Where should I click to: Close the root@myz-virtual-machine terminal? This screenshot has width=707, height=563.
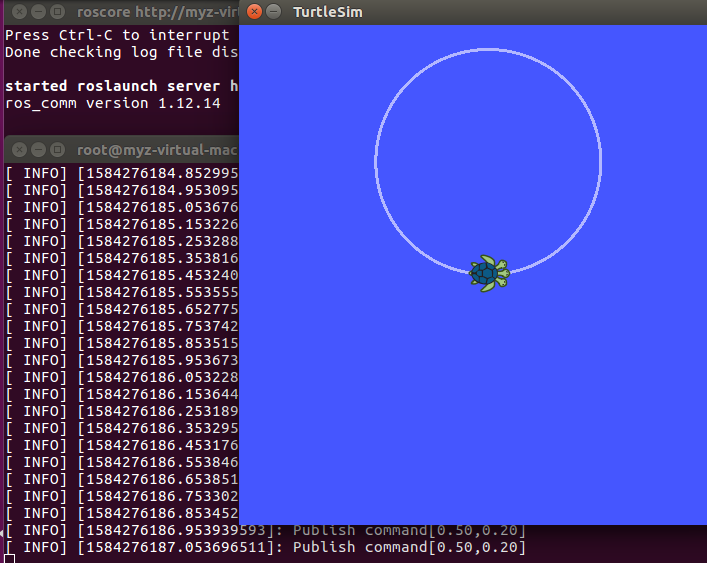[x=19, y=150]
